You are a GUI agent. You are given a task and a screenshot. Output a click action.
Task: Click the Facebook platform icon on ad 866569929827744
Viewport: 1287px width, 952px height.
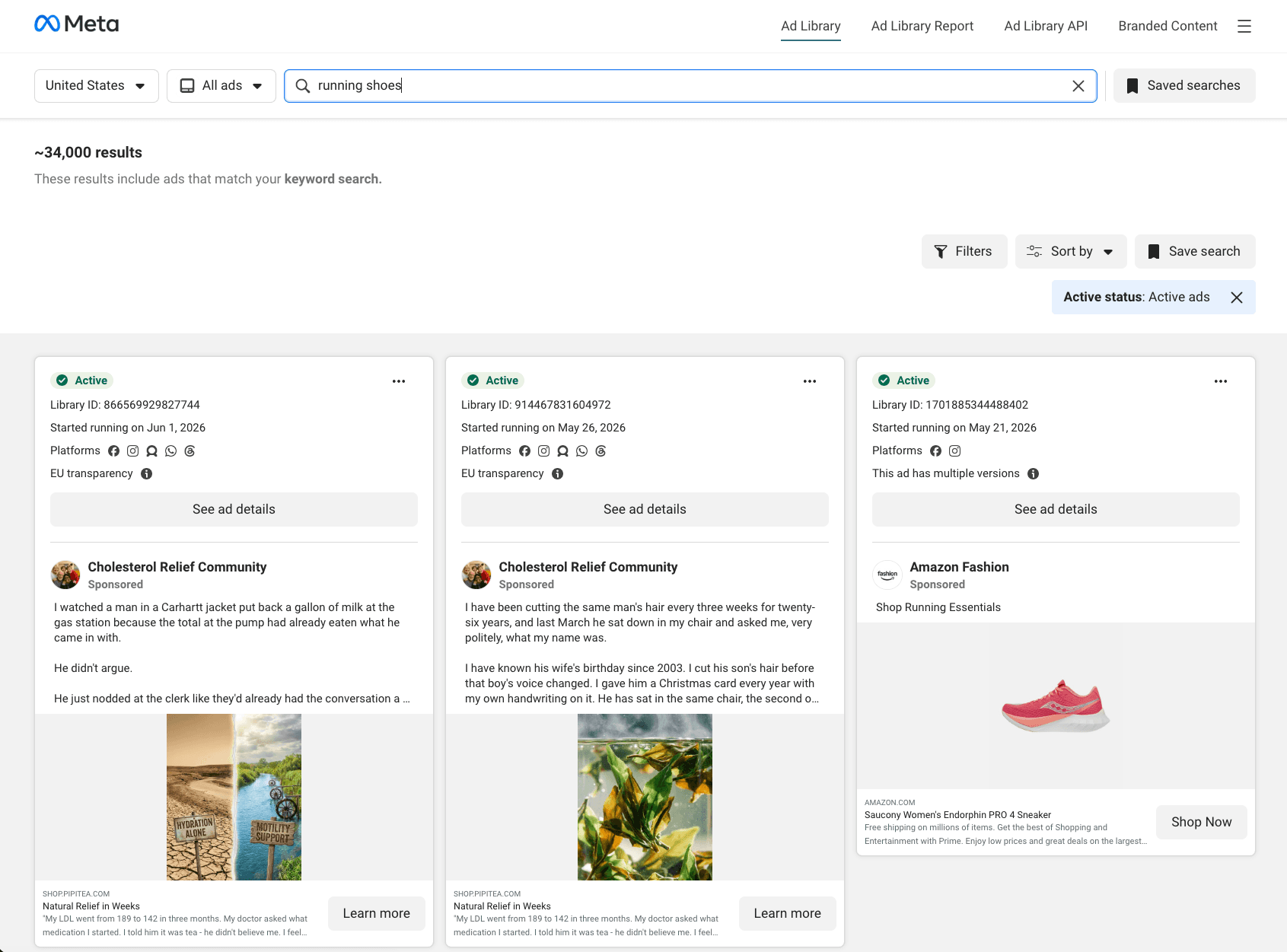[113, 451]
